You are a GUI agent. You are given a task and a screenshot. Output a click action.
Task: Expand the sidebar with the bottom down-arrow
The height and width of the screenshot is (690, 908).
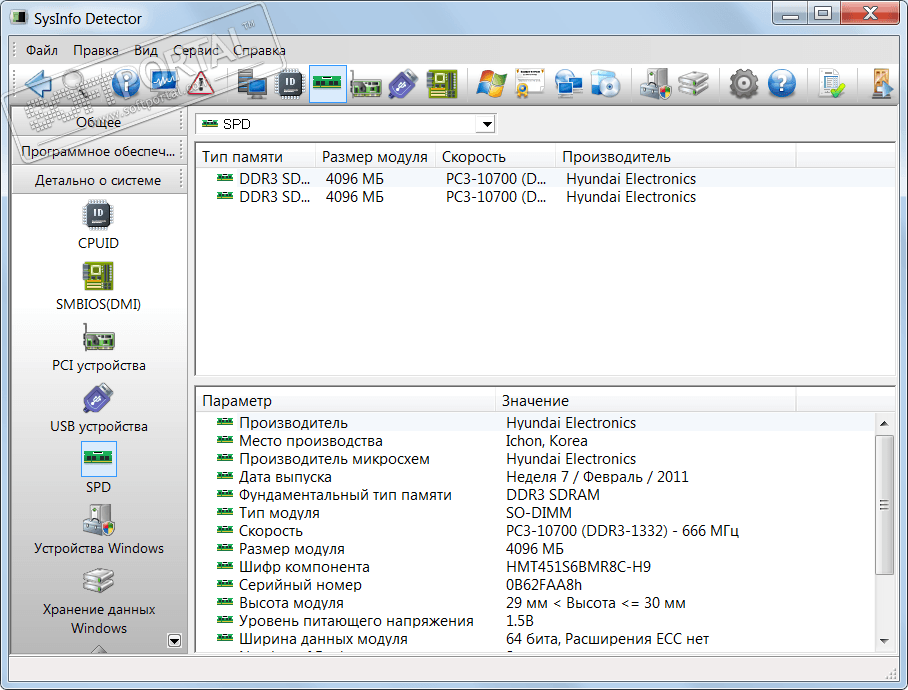pos(174,641)
